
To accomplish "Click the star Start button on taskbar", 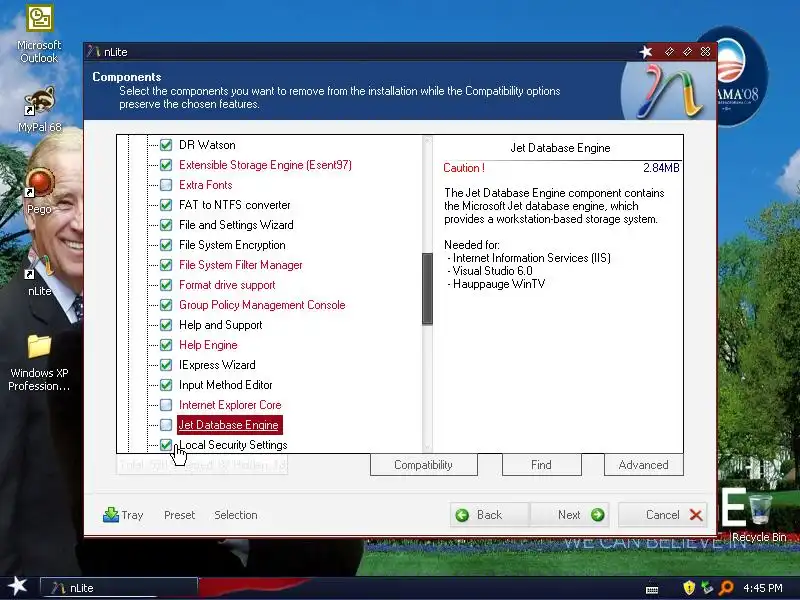I will coord(18,586).
